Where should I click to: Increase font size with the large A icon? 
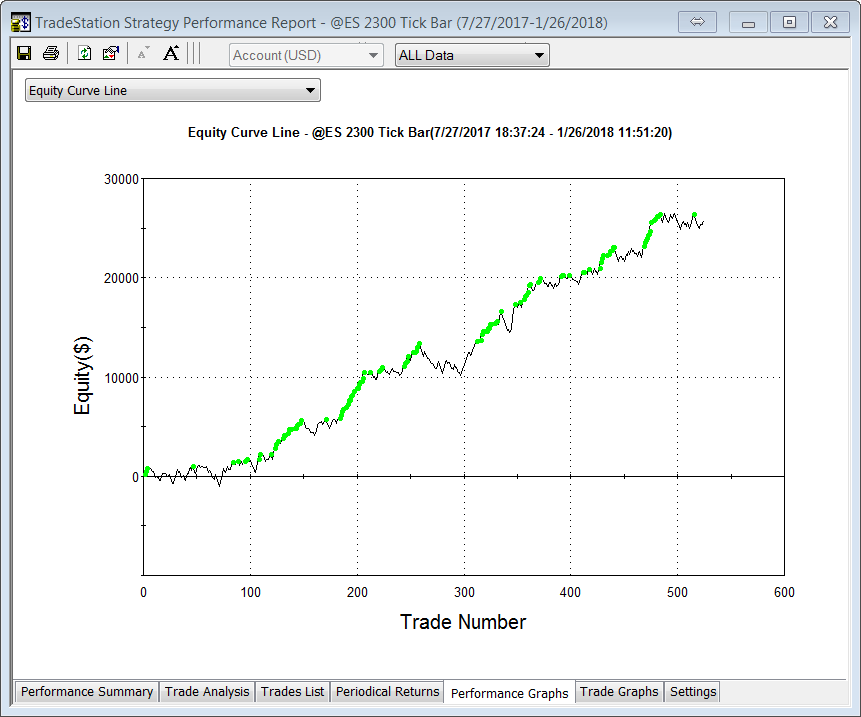point(171,54)
